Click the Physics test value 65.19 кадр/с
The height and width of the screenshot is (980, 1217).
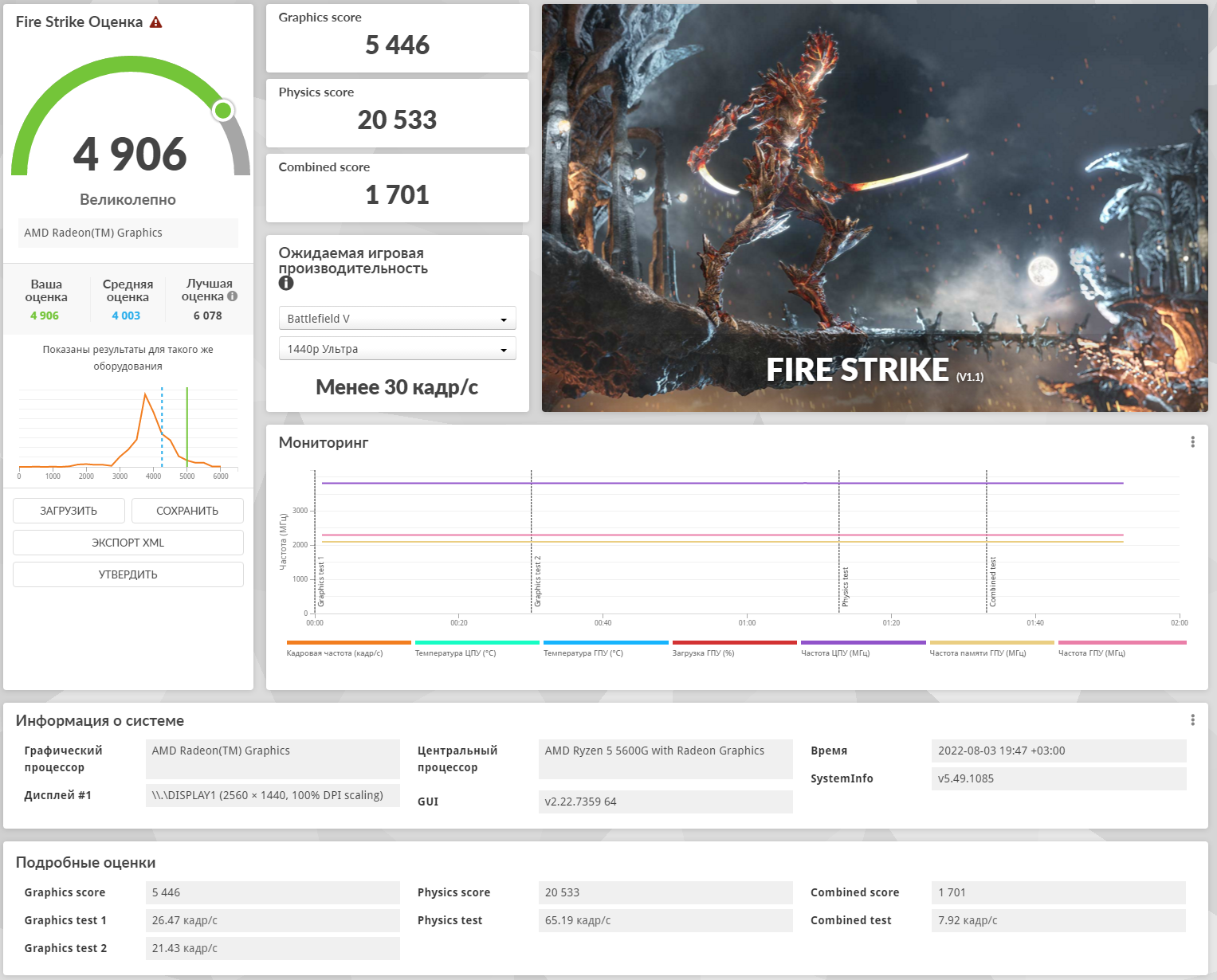click(665, 920)
